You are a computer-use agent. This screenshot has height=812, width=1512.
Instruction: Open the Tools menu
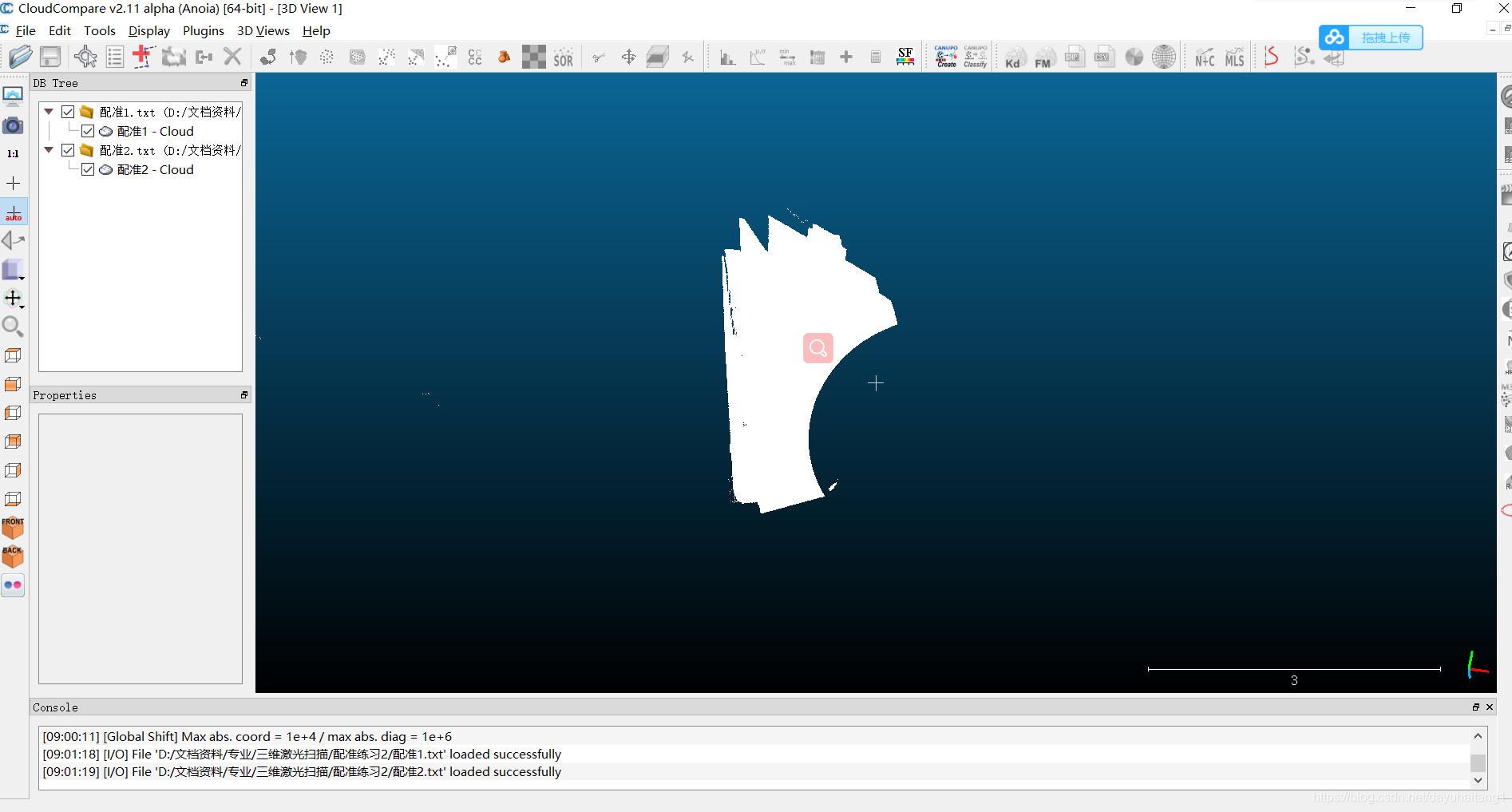pos(100,30)
